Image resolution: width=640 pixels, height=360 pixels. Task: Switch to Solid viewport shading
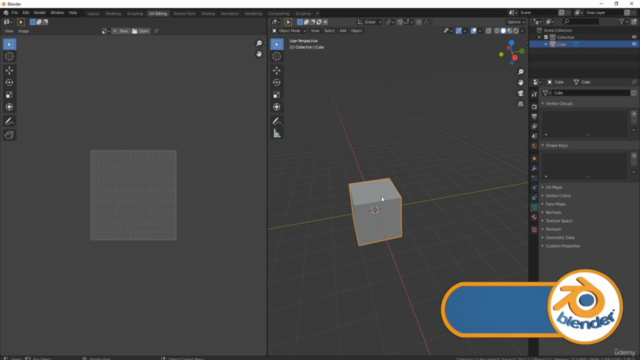pyautogui.click(x=503, y=31)
